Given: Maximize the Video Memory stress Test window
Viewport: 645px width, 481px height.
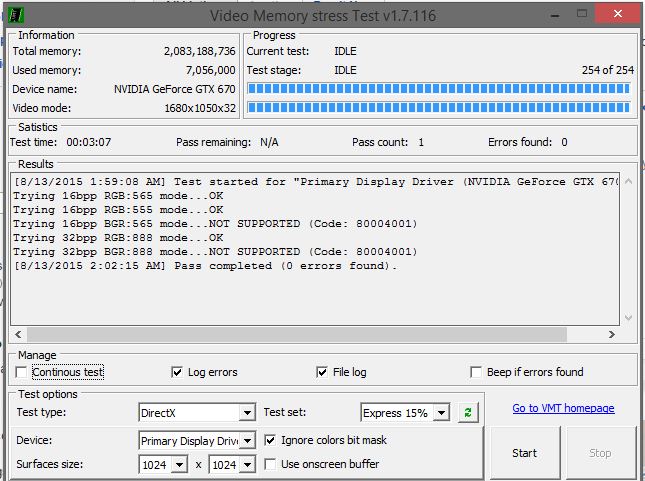Looking at the screenshot, I should pyautogui.click(x=582, y=14).
